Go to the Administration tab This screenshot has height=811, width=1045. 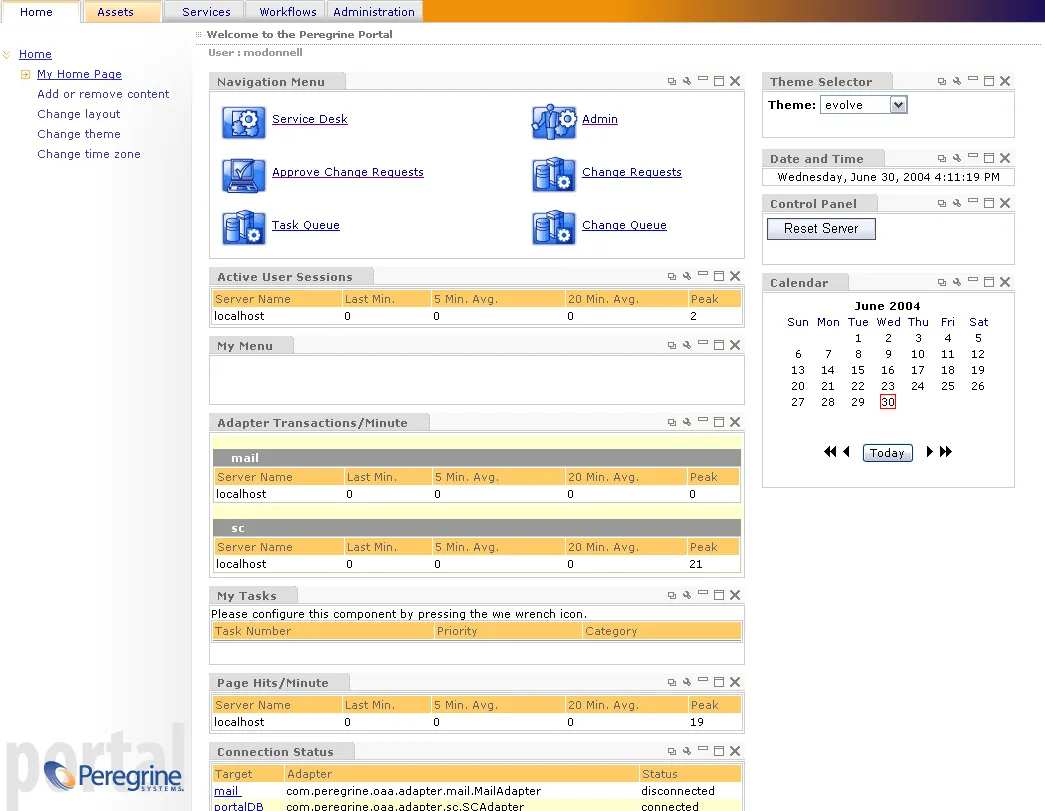(374, 12)
